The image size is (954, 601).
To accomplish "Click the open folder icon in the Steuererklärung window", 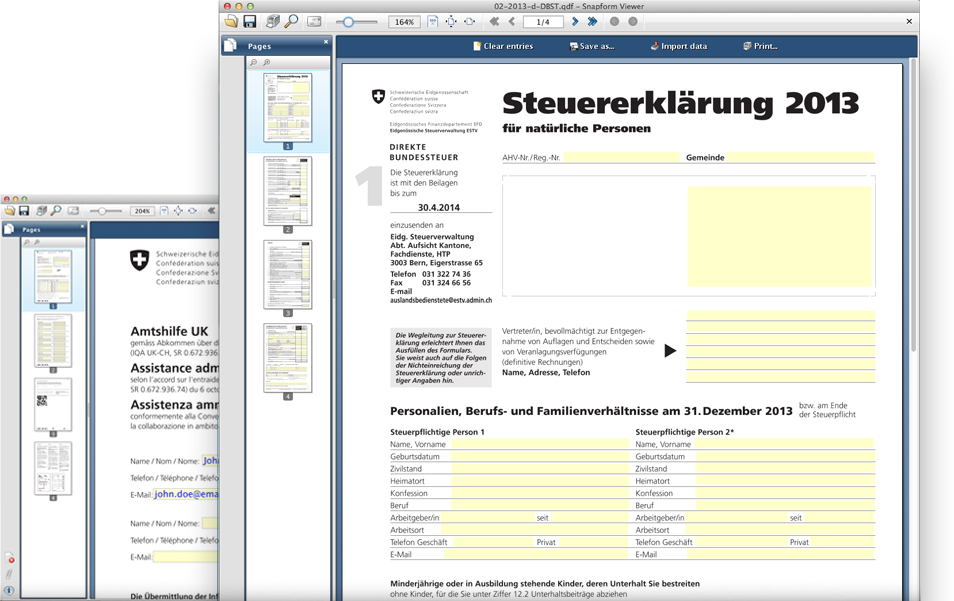I will point(231,21).
